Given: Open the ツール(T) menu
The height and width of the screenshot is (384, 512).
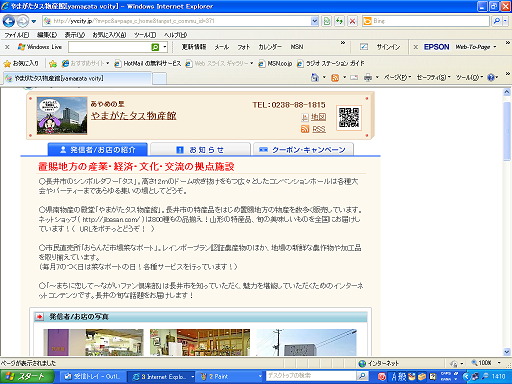Looking at the screenshot, I should [x=145, y=35].
